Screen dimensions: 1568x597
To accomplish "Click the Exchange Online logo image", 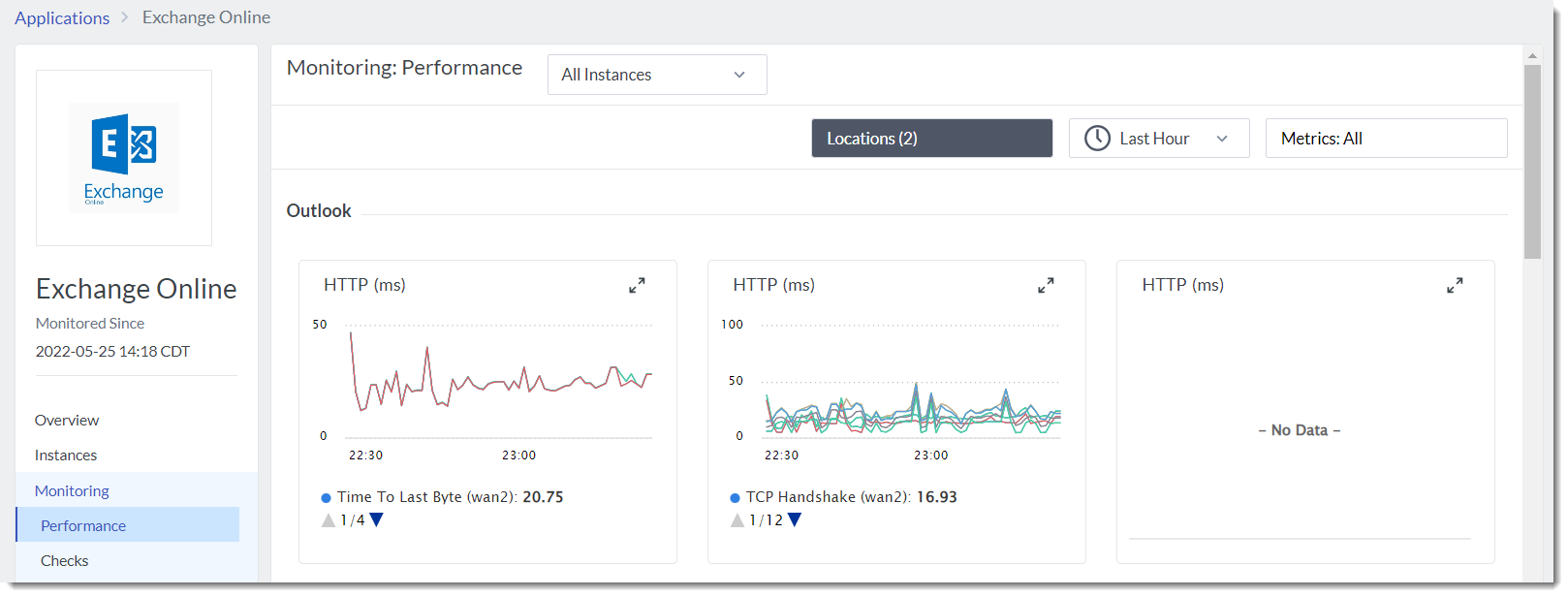I will (x=124, y=158).
